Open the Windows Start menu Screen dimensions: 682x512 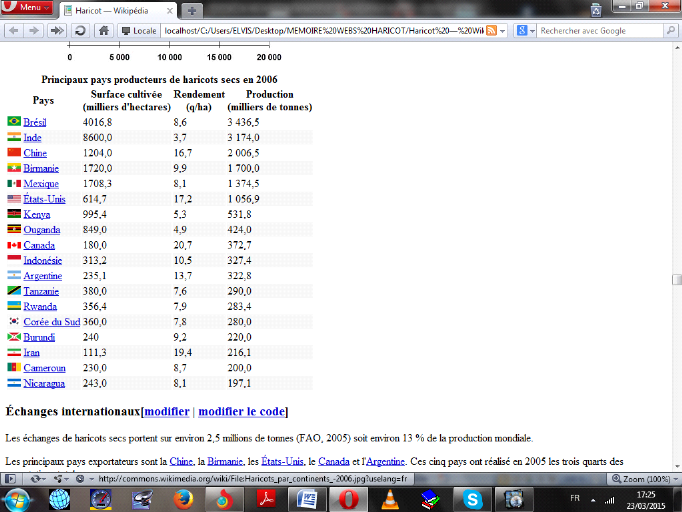(x=17, y=499)
